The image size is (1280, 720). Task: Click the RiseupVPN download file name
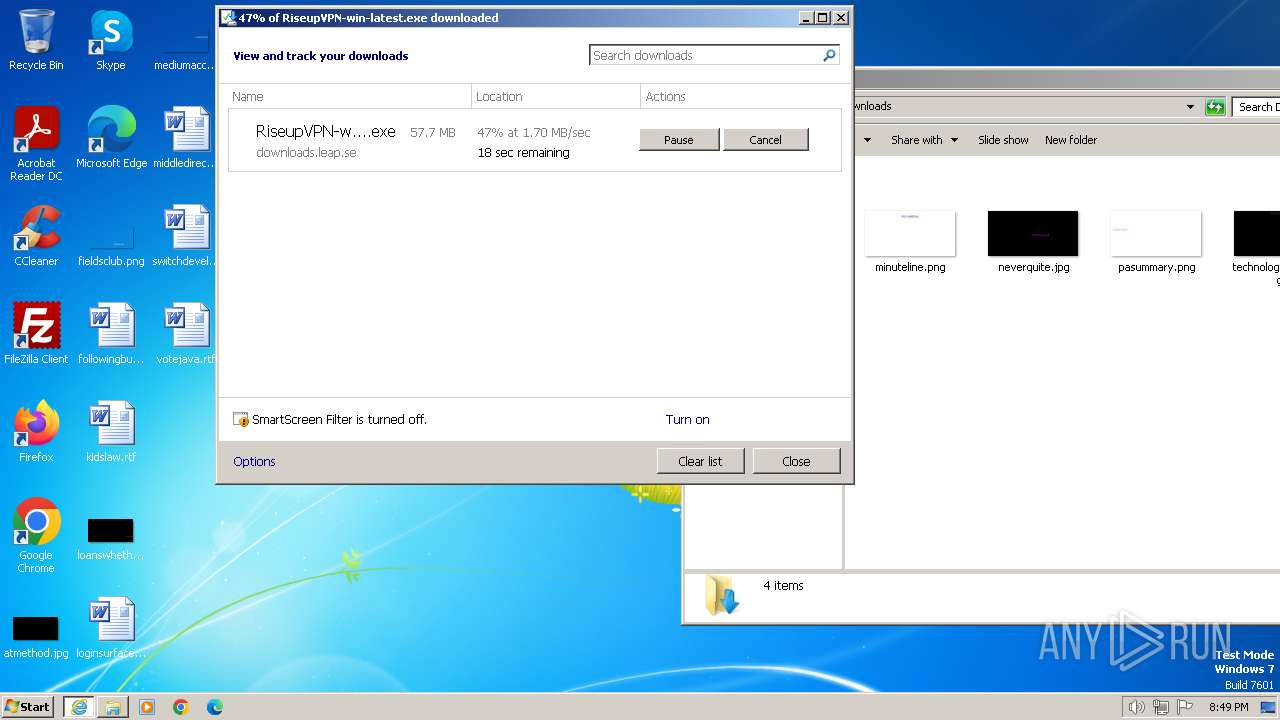pyautogui.click(x=326, y=132)
